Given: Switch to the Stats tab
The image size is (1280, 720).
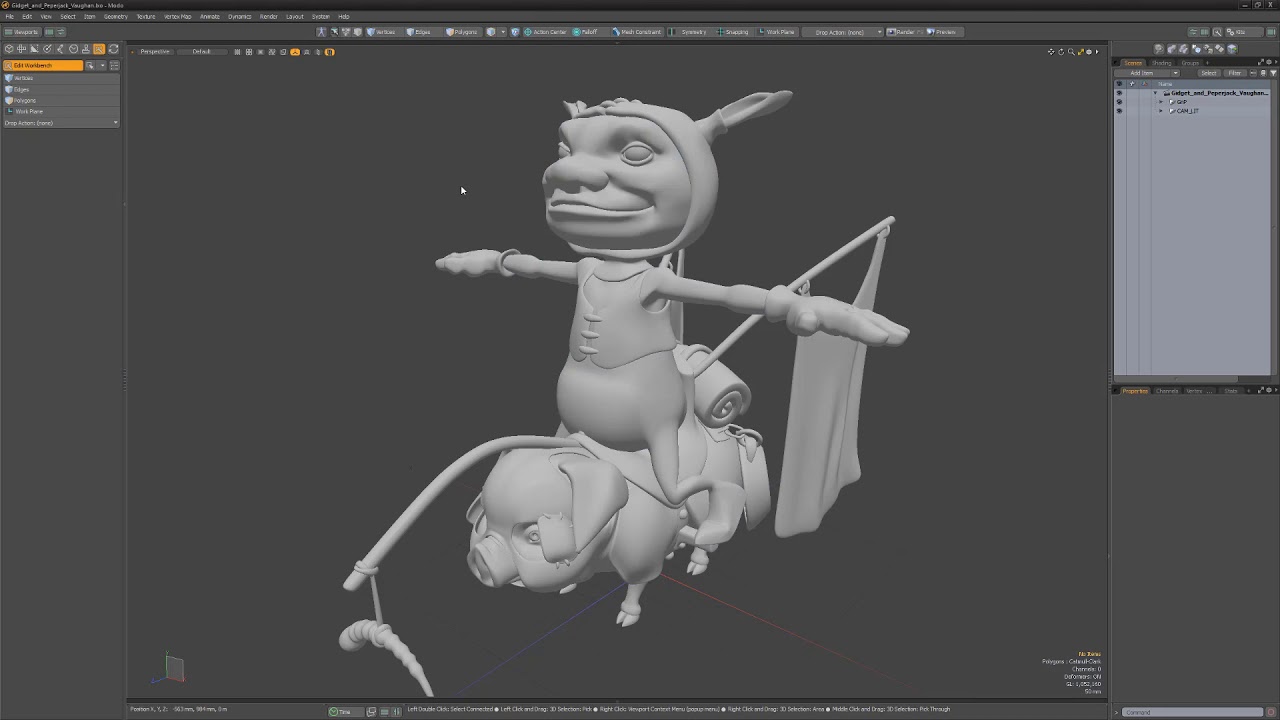Looking at the screenshot, I should tap(1231, 391).
